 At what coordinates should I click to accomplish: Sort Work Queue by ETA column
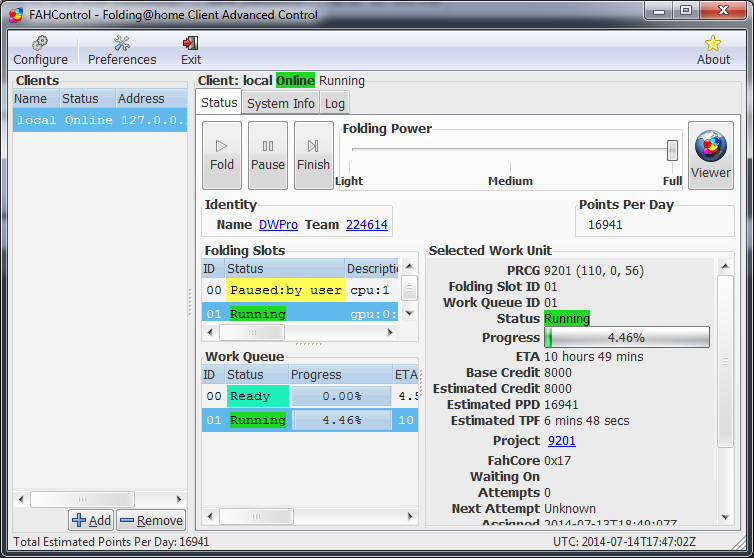[405, 375]
